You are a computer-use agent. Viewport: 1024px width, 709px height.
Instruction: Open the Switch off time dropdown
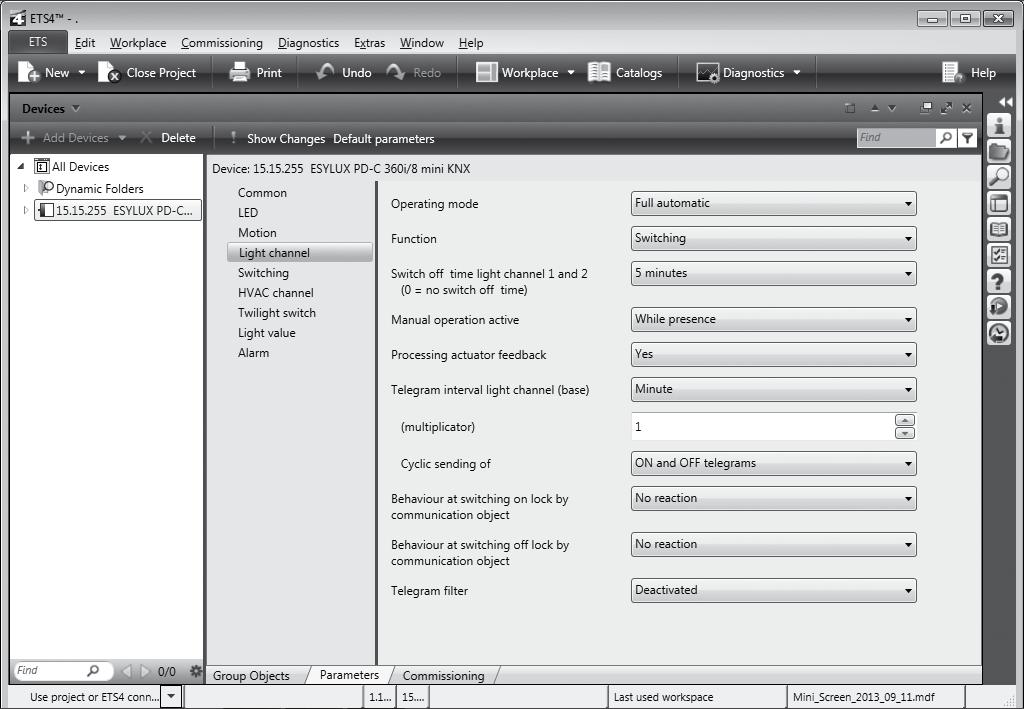click(x=773, y=273)
